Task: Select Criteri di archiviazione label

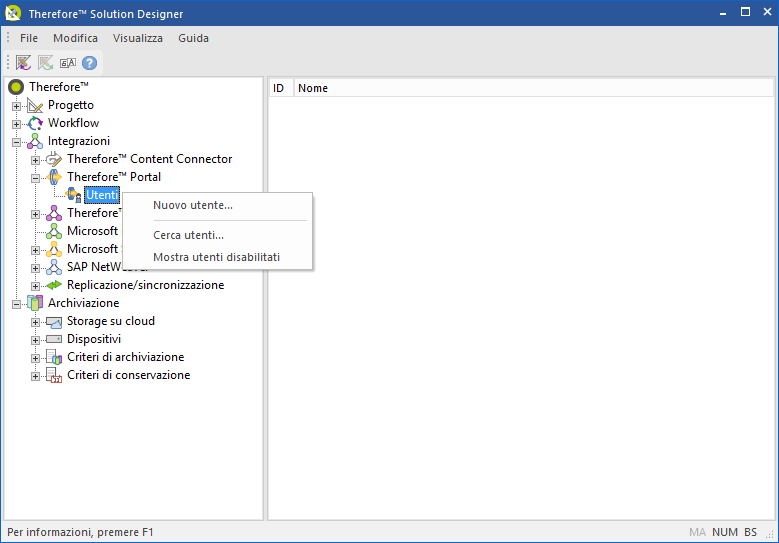Action: click(x=126, y=357)
